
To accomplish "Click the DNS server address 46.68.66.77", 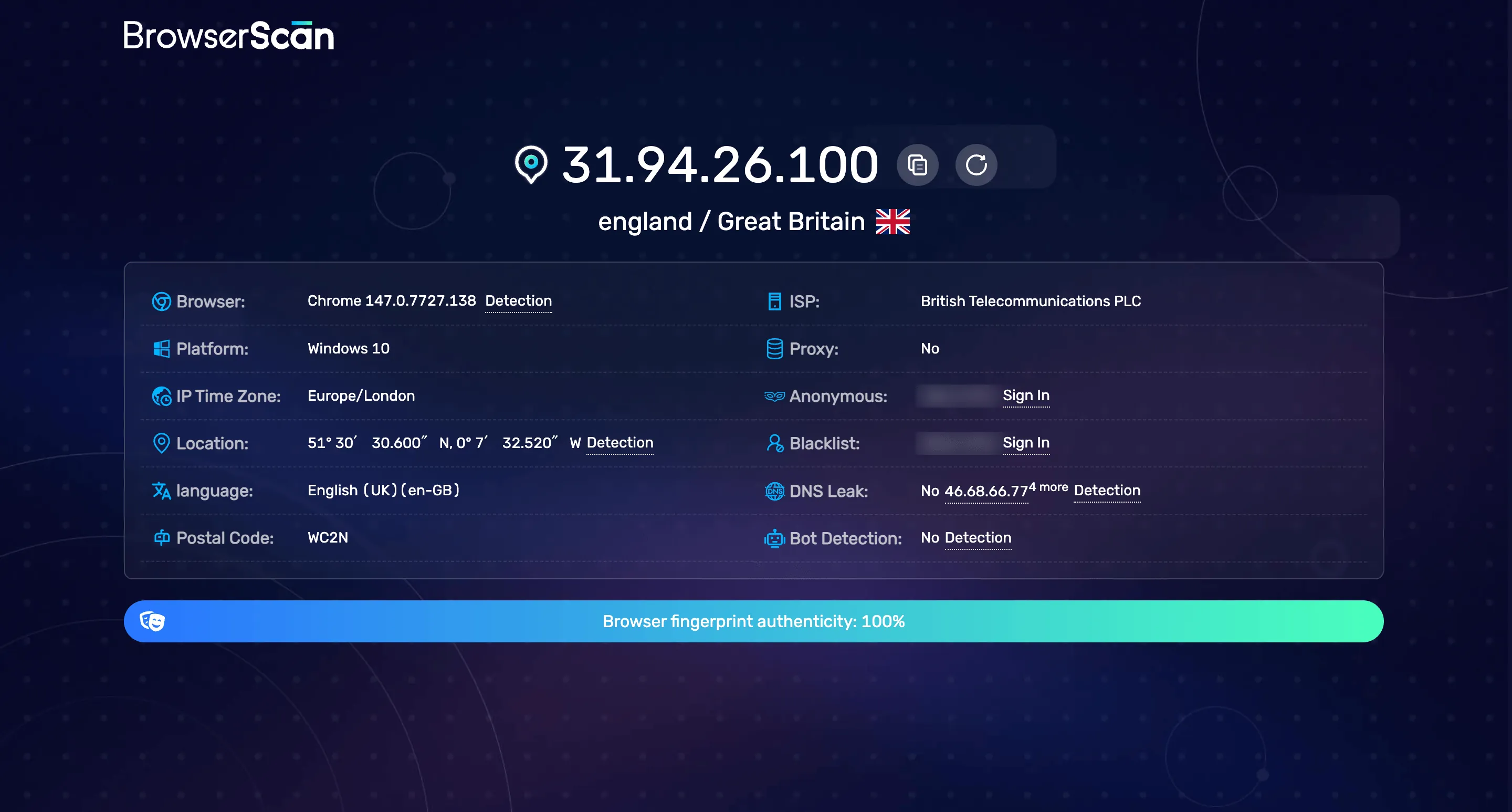I will coord(986,492).
